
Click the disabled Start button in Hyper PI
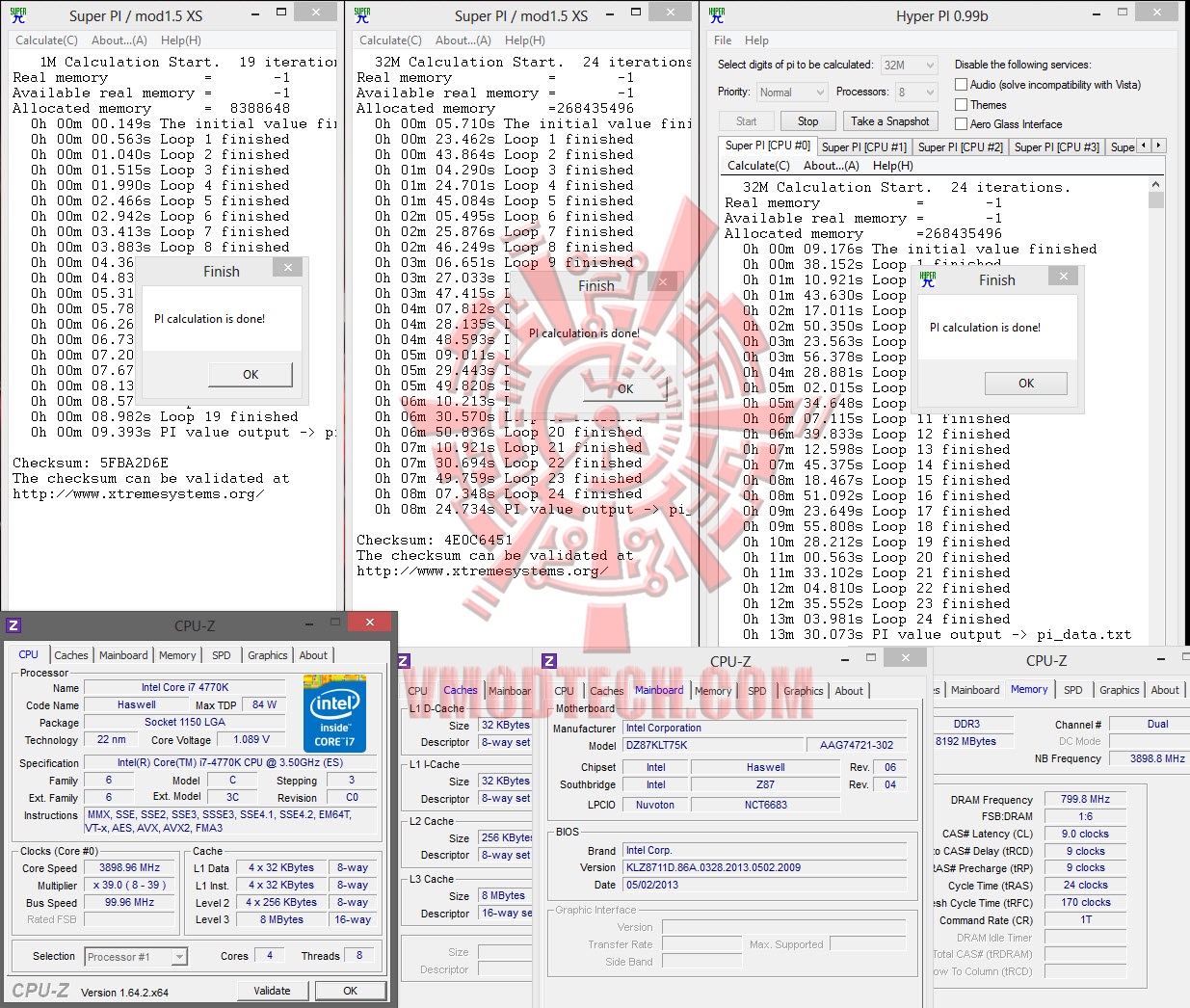[x=747, y=121]
